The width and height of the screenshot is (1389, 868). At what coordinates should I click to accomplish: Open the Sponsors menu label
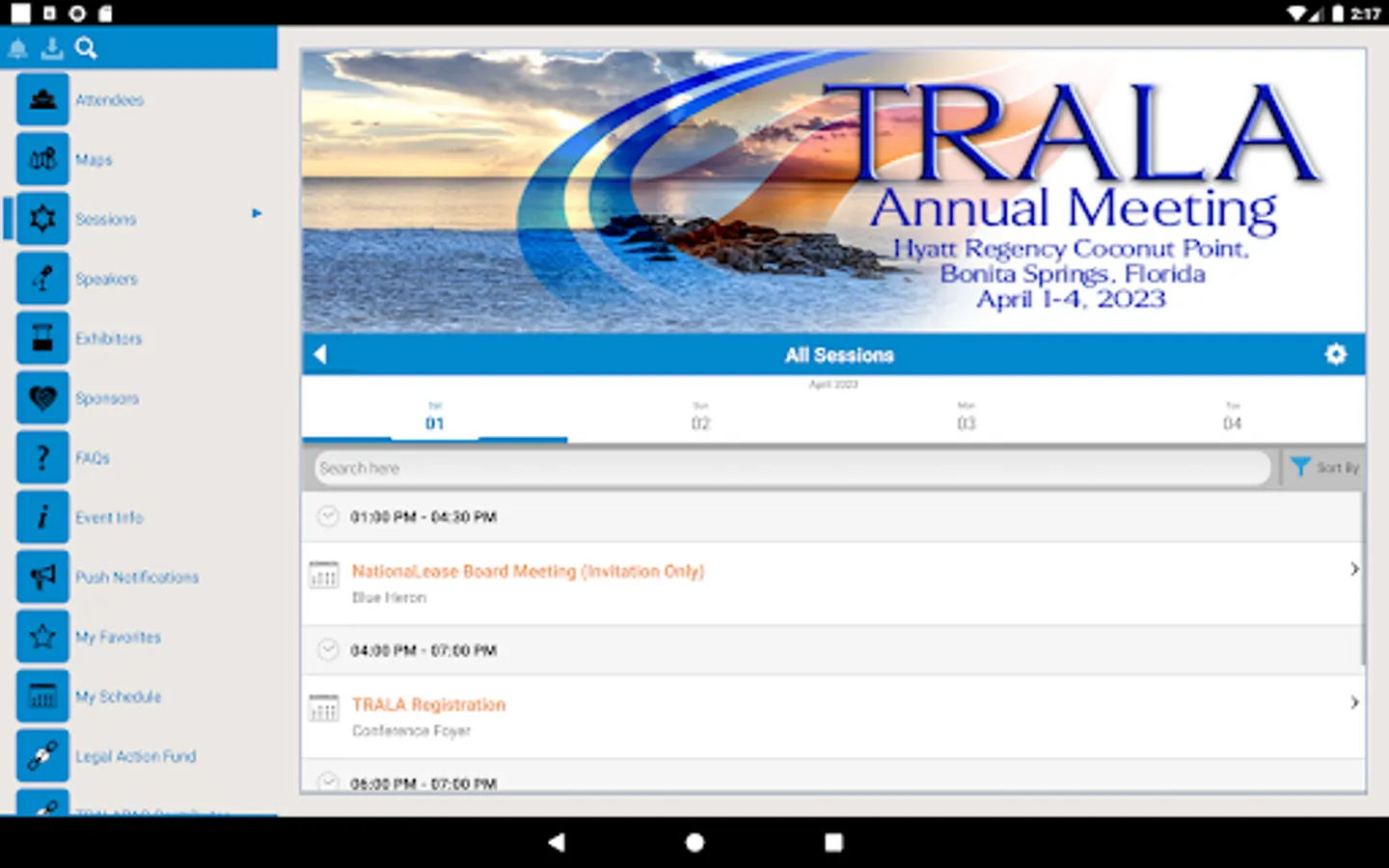point(107,398)
